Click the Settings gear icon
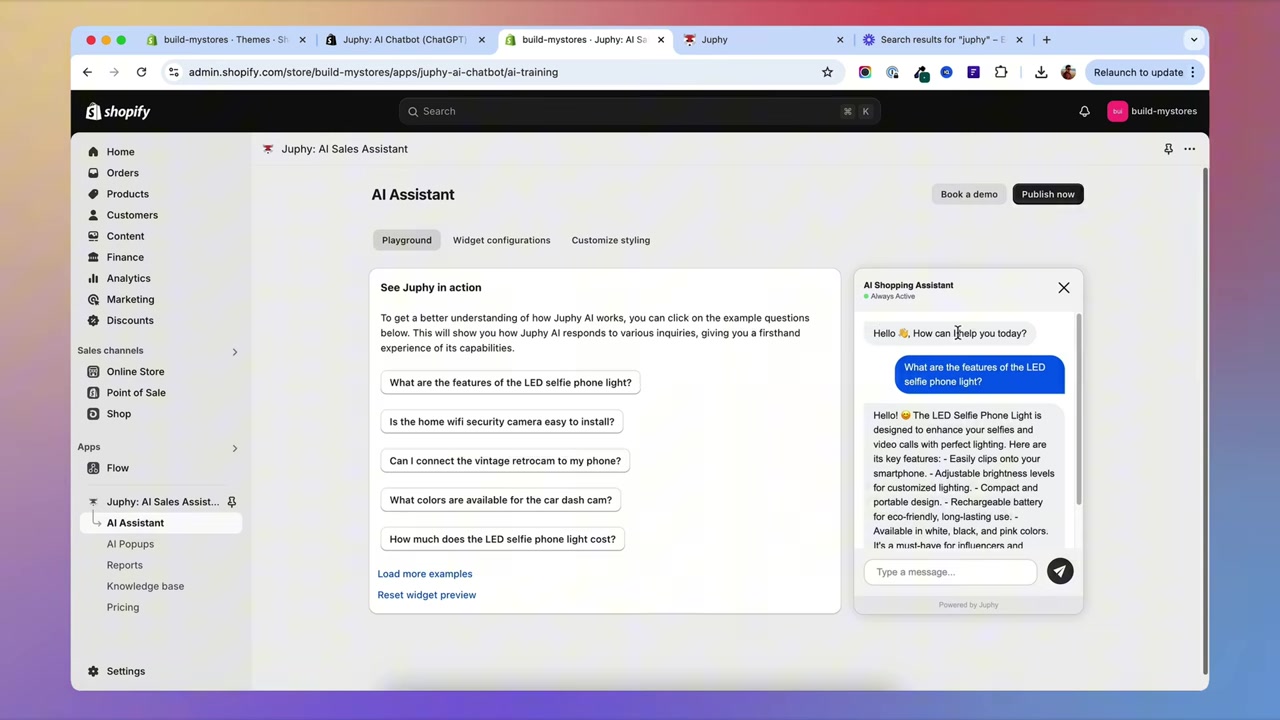Image resolution: width=1280 pixels, height=720 pixels. 93,671
